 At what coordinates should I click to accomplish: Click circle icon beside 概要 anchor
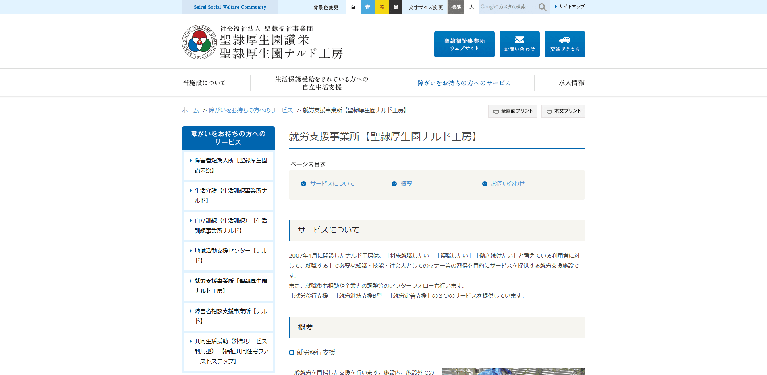[x=394, y=184]
